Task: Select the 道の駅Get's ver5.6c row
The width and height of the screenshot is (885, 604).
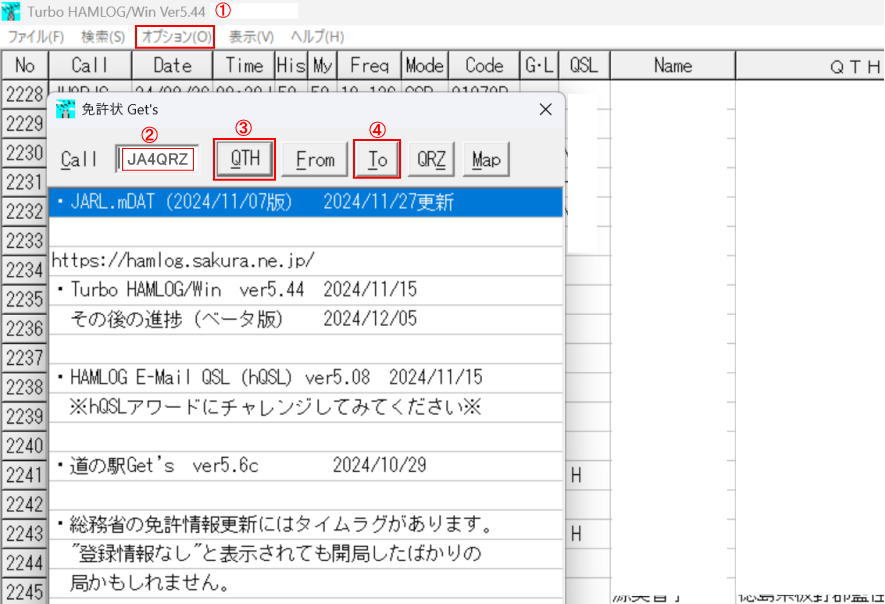Action: (x=306, y=466)
